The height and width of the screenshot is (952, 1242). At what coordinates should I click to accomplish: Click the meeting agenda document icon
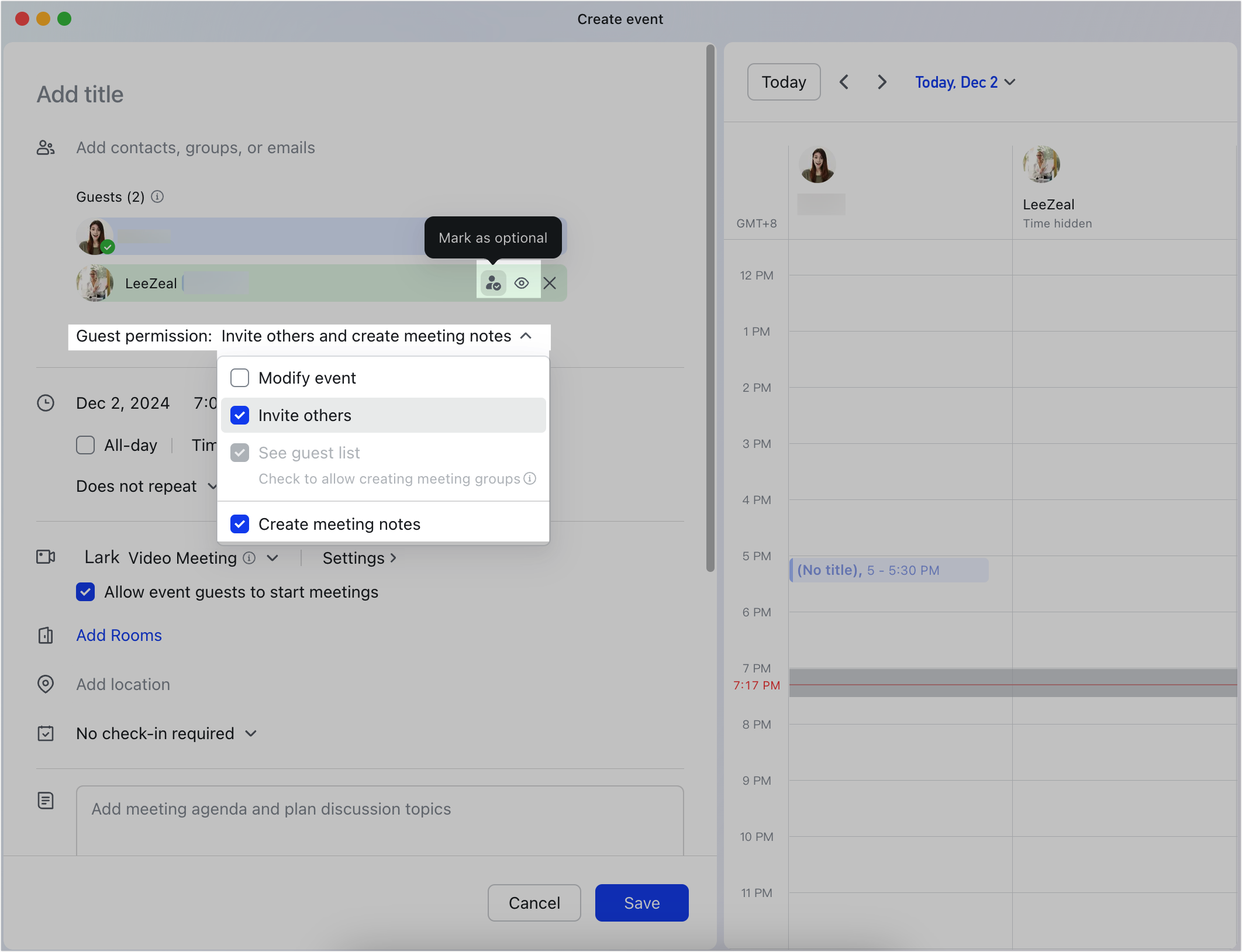[46, 801]
